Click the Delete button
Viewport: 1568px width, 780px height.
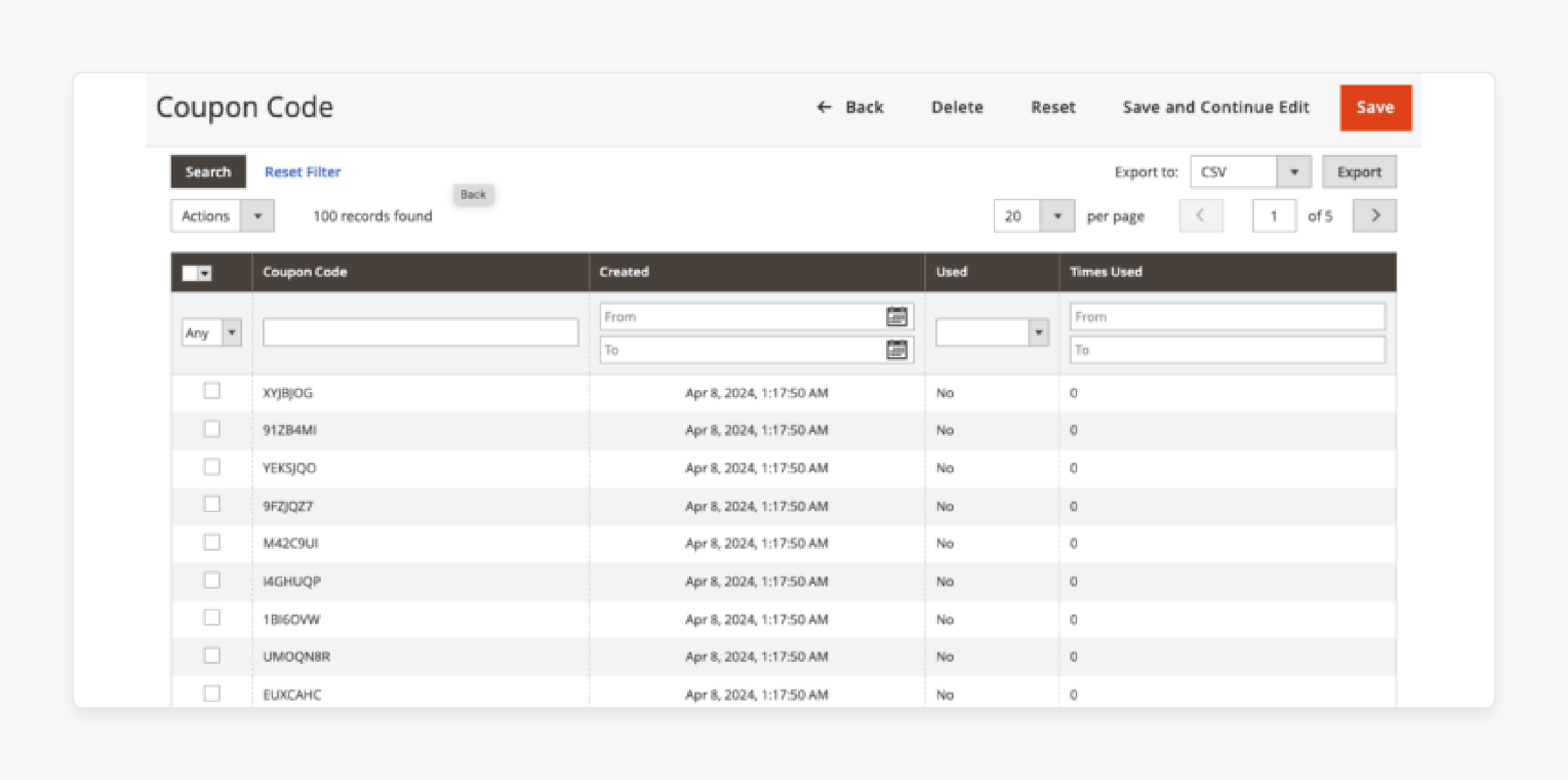pyautogui.click(x=957, y=107)
